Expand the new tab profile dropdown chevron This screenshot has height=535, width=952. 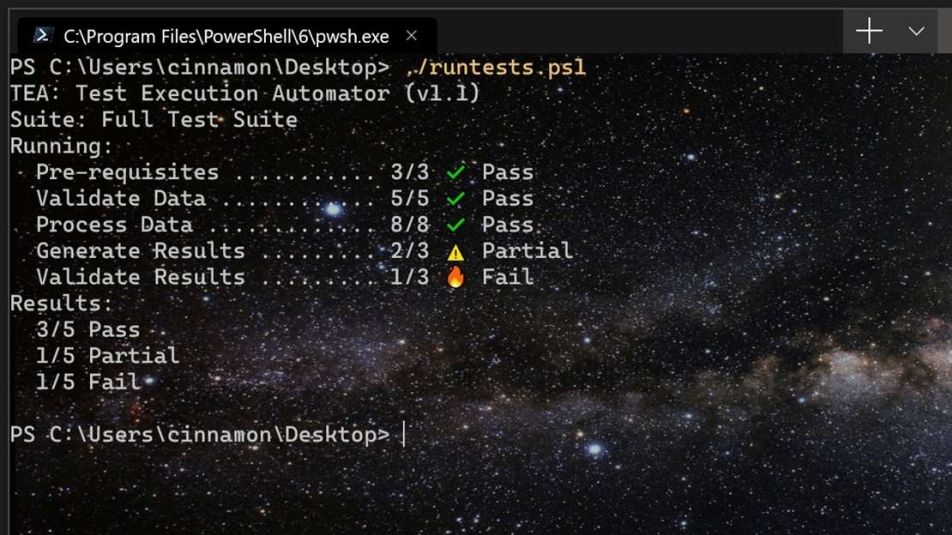[916, 32]
